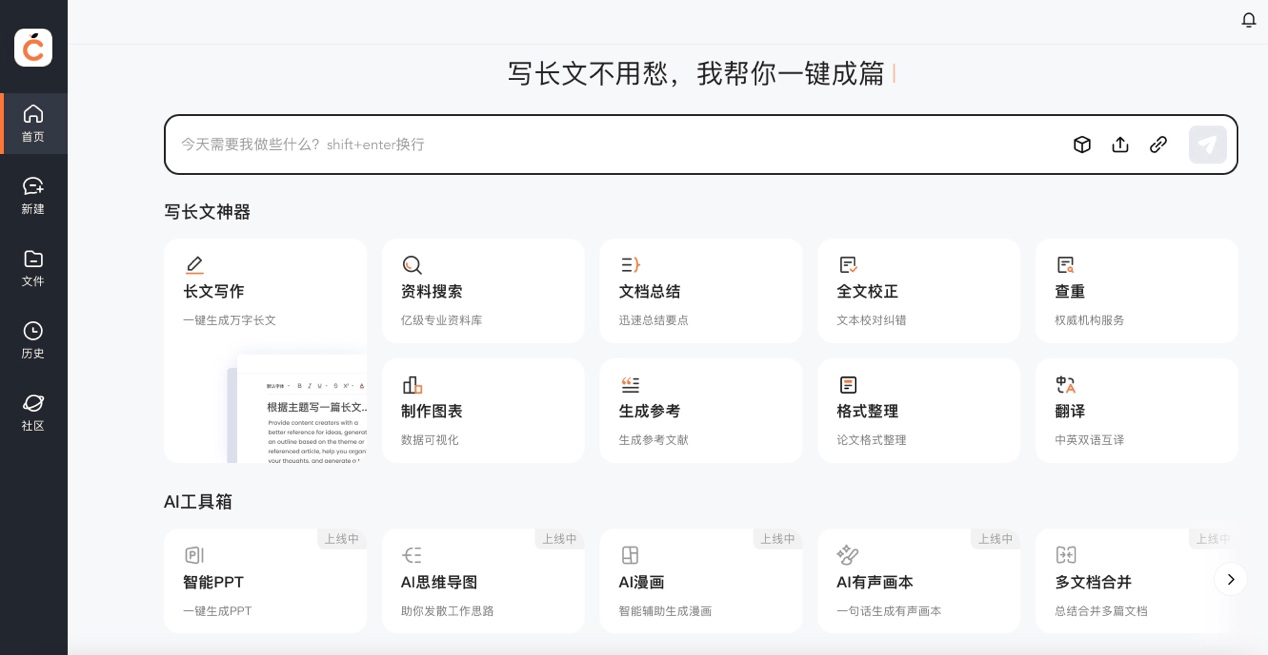Click the 格式整理 icon

coord(848,385)
